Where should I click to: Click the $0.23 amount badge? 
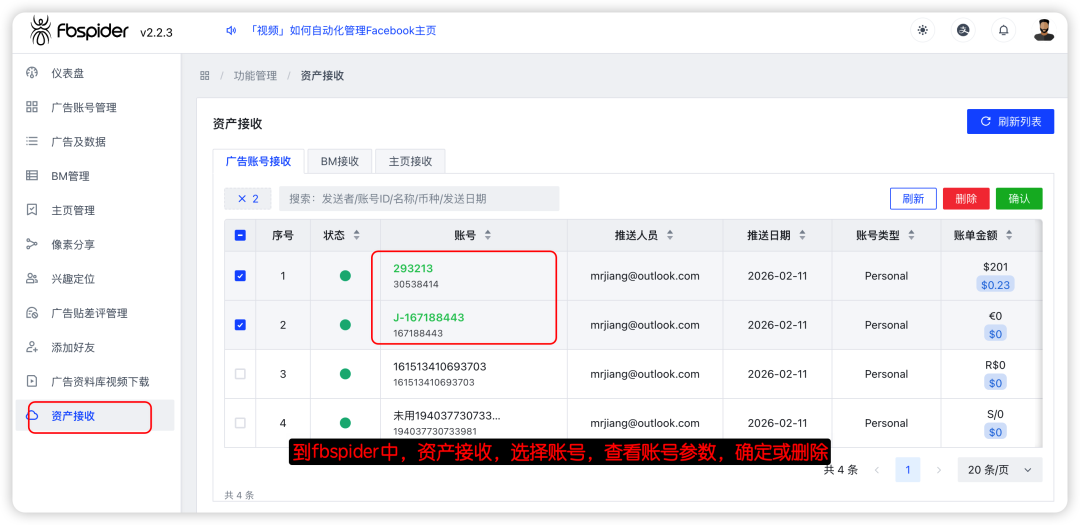(x=995, y=284)
